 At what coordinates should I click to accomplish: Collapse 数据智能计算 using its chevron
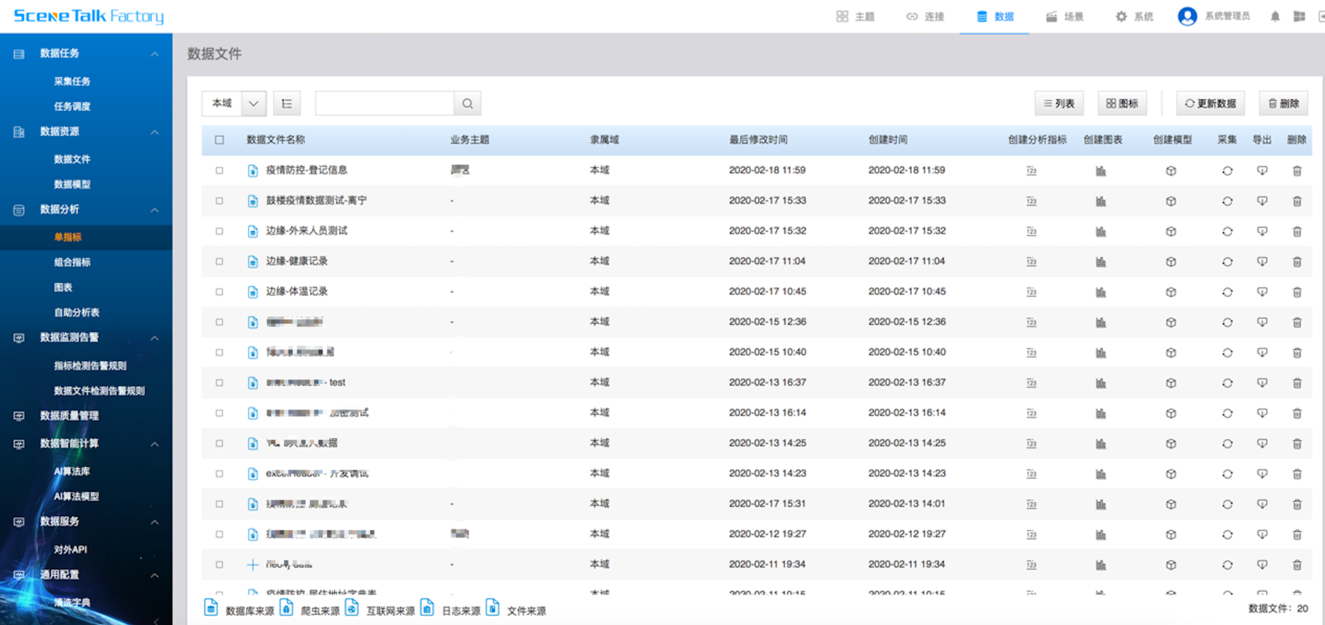coord(154,444)
